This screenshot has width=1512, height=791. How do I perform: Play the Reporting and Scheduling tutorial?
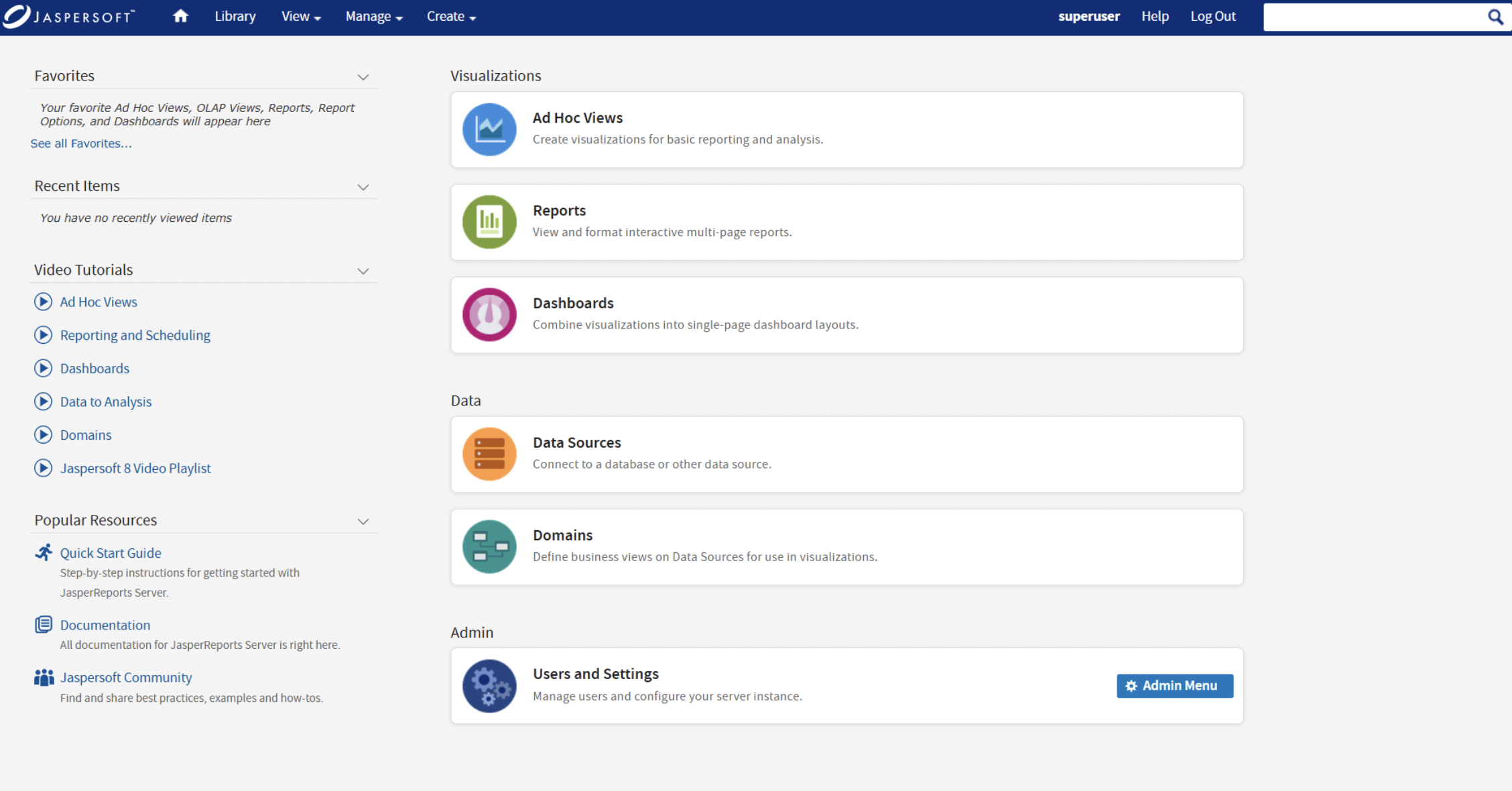(x=135, y=335)
